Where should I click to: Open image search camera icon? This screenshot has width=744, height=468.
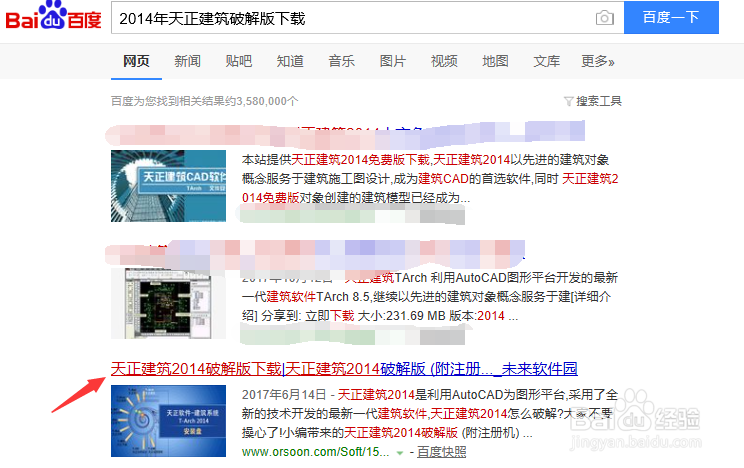[604, 18]
